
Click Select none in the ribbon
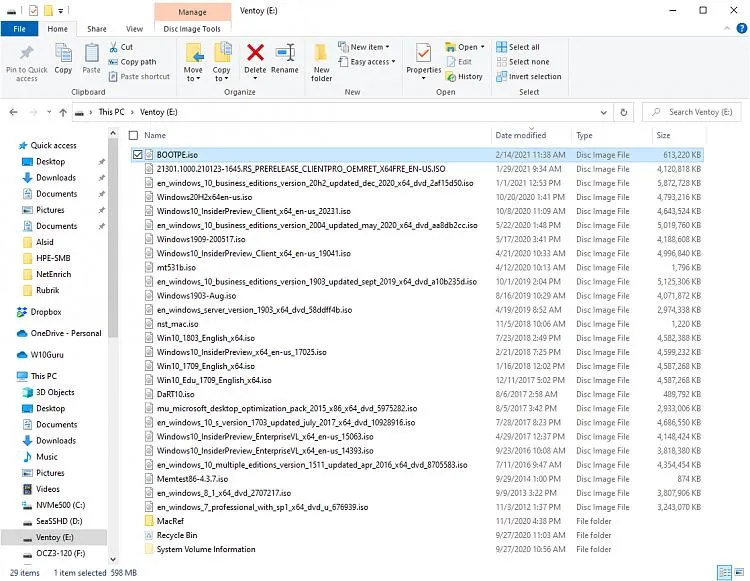[523, 62]
